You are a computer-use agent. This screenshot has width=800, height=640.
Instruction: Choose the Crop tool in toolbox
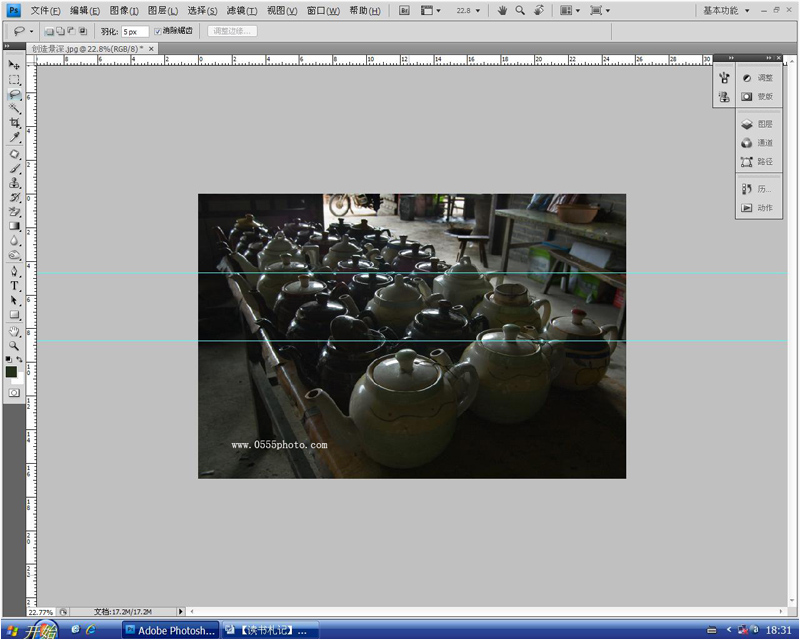click(x=14, y=123)
